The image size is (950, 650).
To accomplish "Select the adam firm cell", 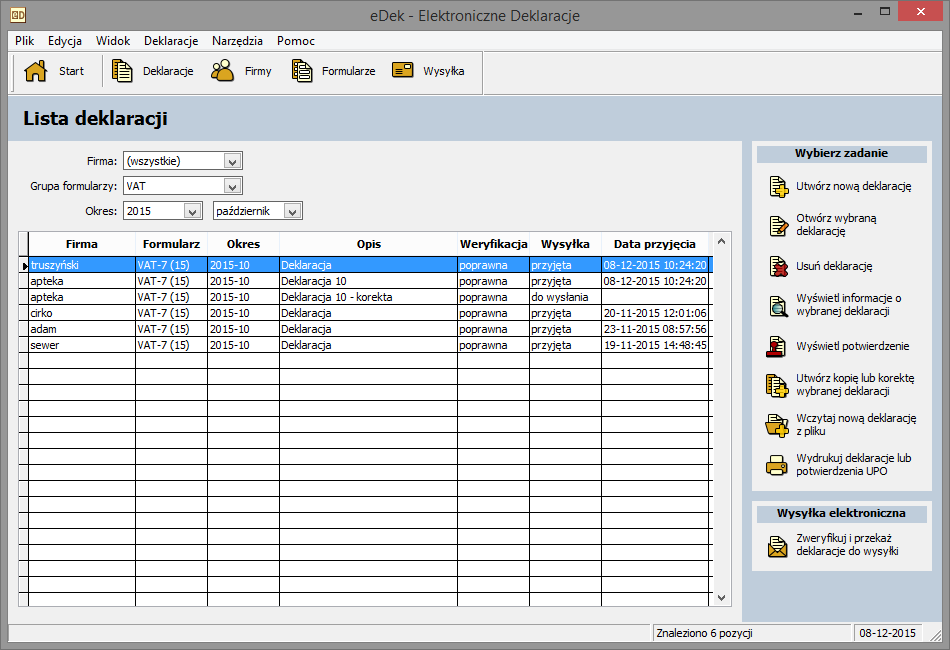I will (82, 329).
